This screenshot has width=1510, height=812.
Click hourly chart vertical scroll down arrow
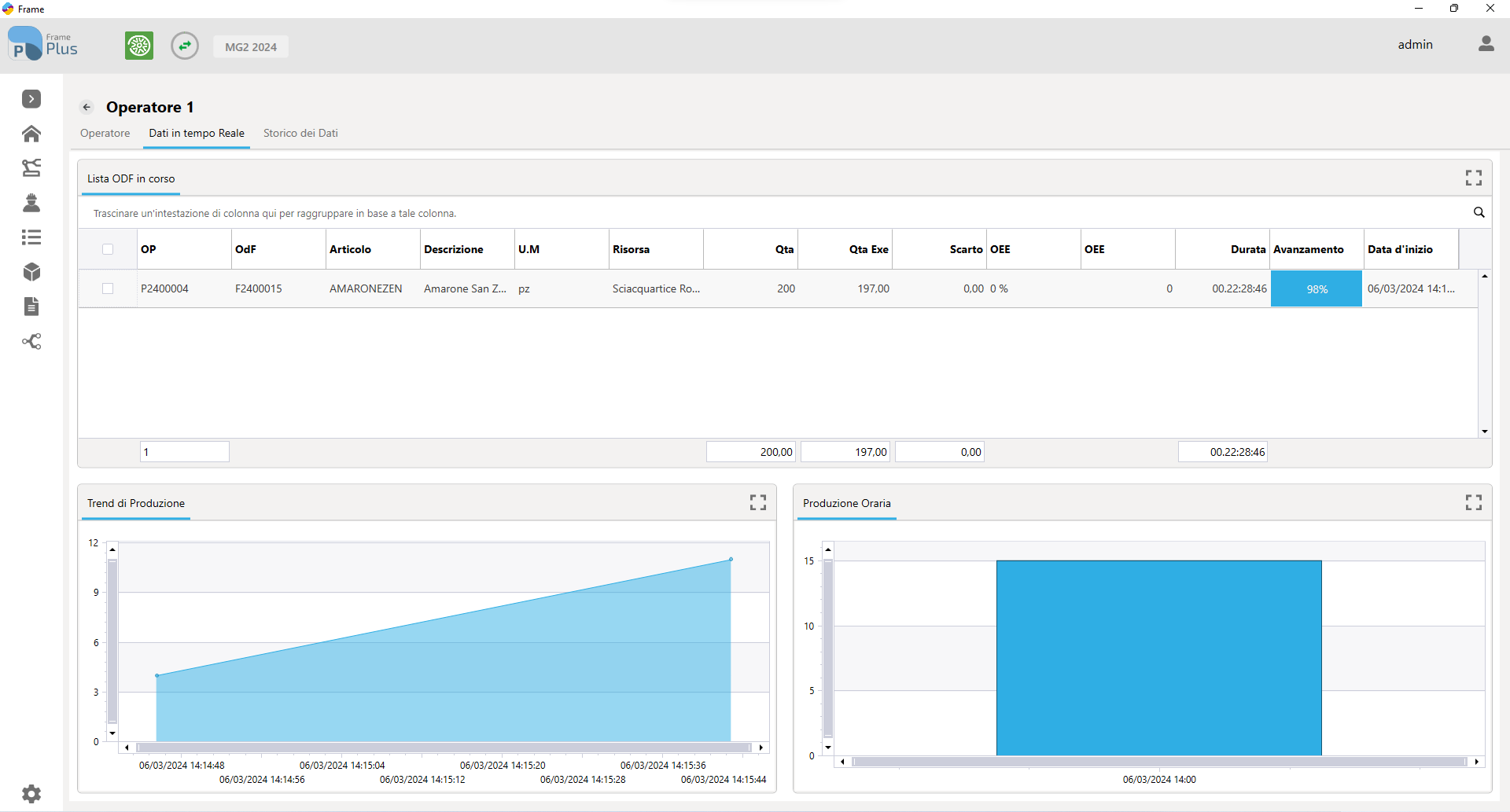(828, 748)
